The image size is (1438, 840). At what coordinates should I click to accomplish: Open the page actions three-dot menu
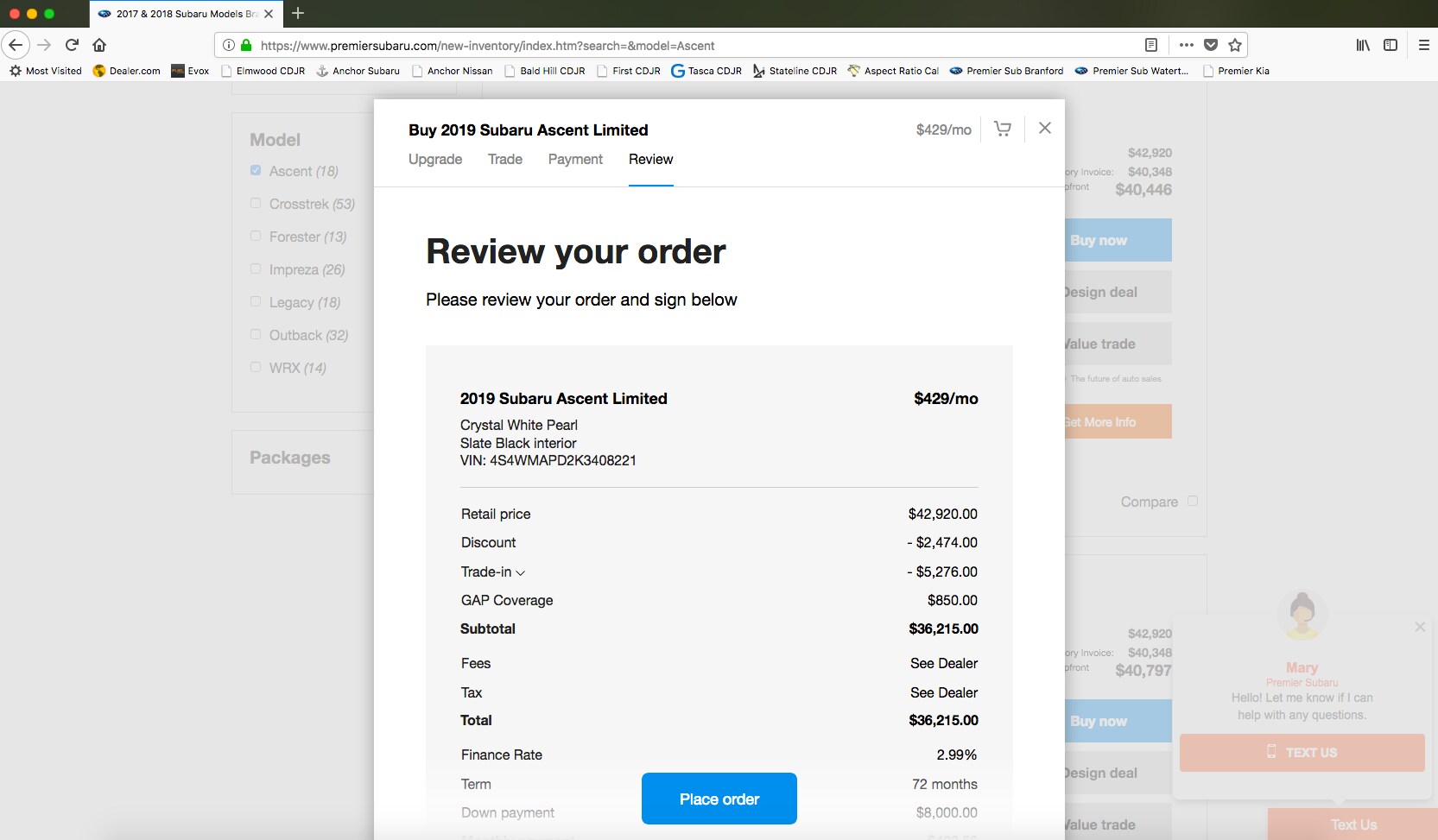[1187, 45]
